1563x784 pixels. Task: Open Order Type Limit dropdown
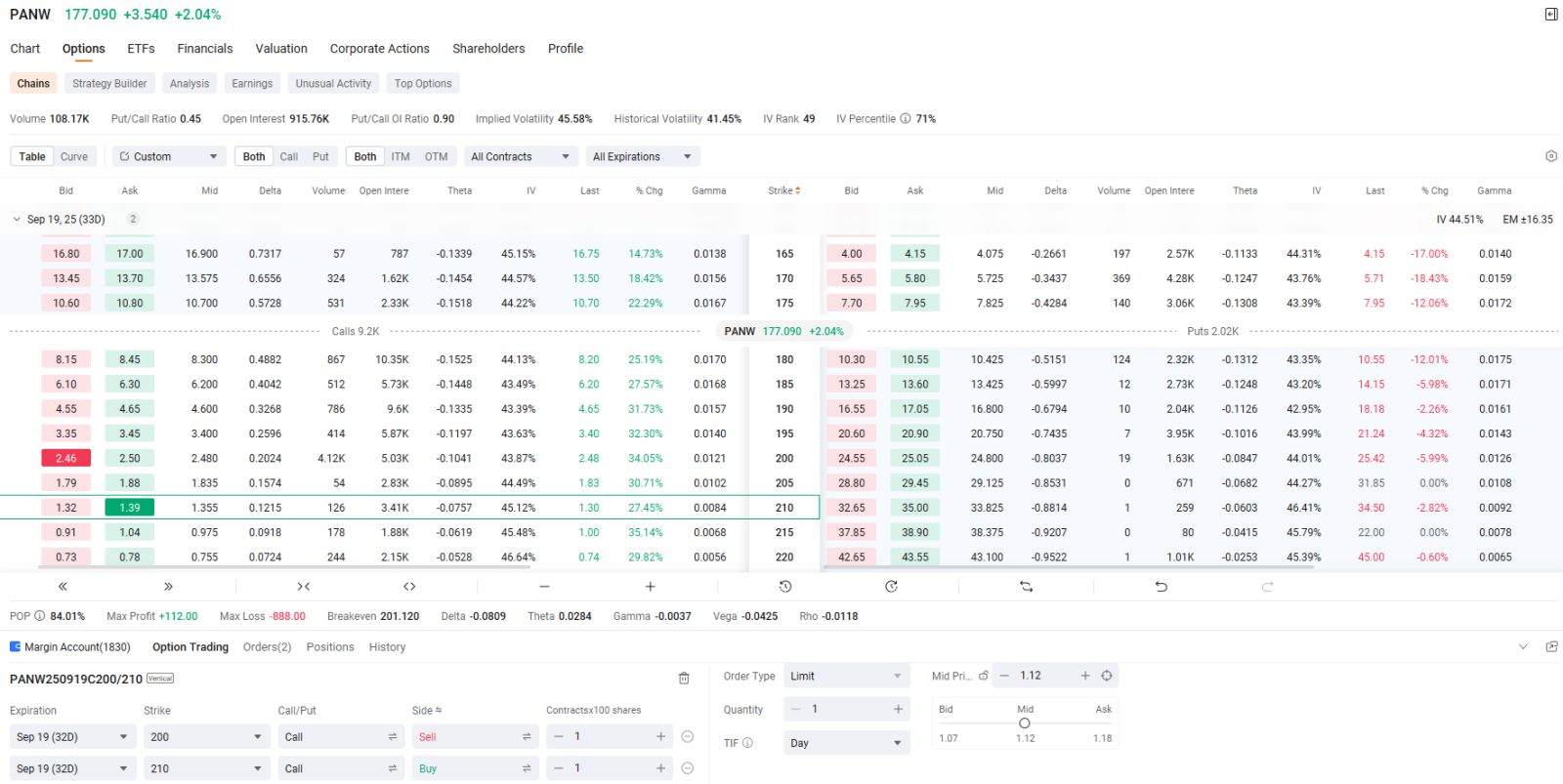[x=846, y=676]
